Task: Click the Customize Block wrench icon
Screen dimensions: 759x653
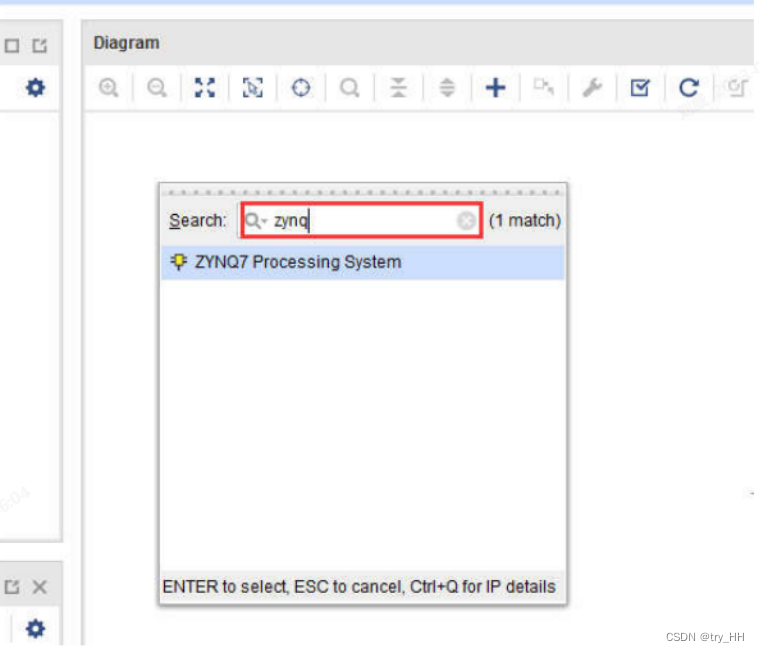Action: coord(592,88)
